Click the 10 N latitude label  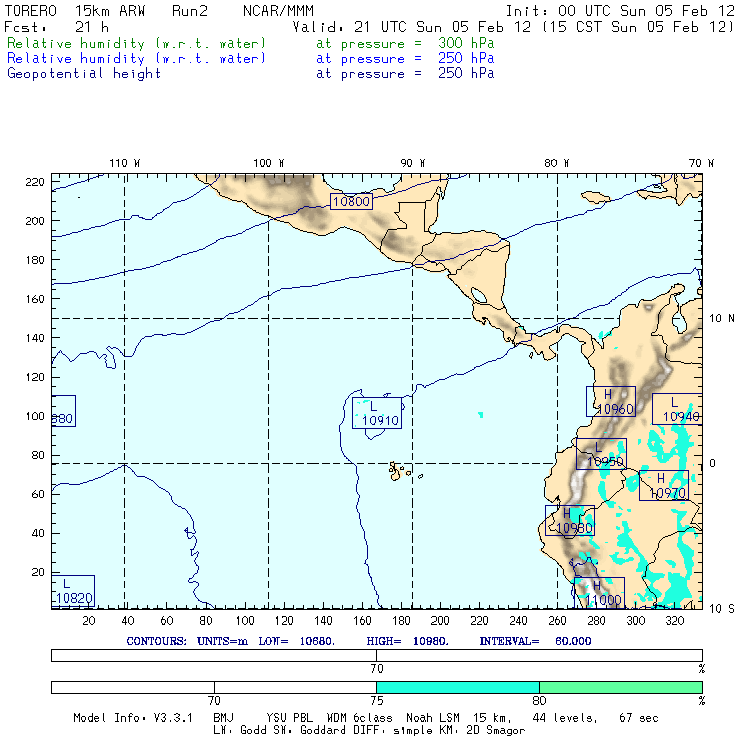(722, 318)
